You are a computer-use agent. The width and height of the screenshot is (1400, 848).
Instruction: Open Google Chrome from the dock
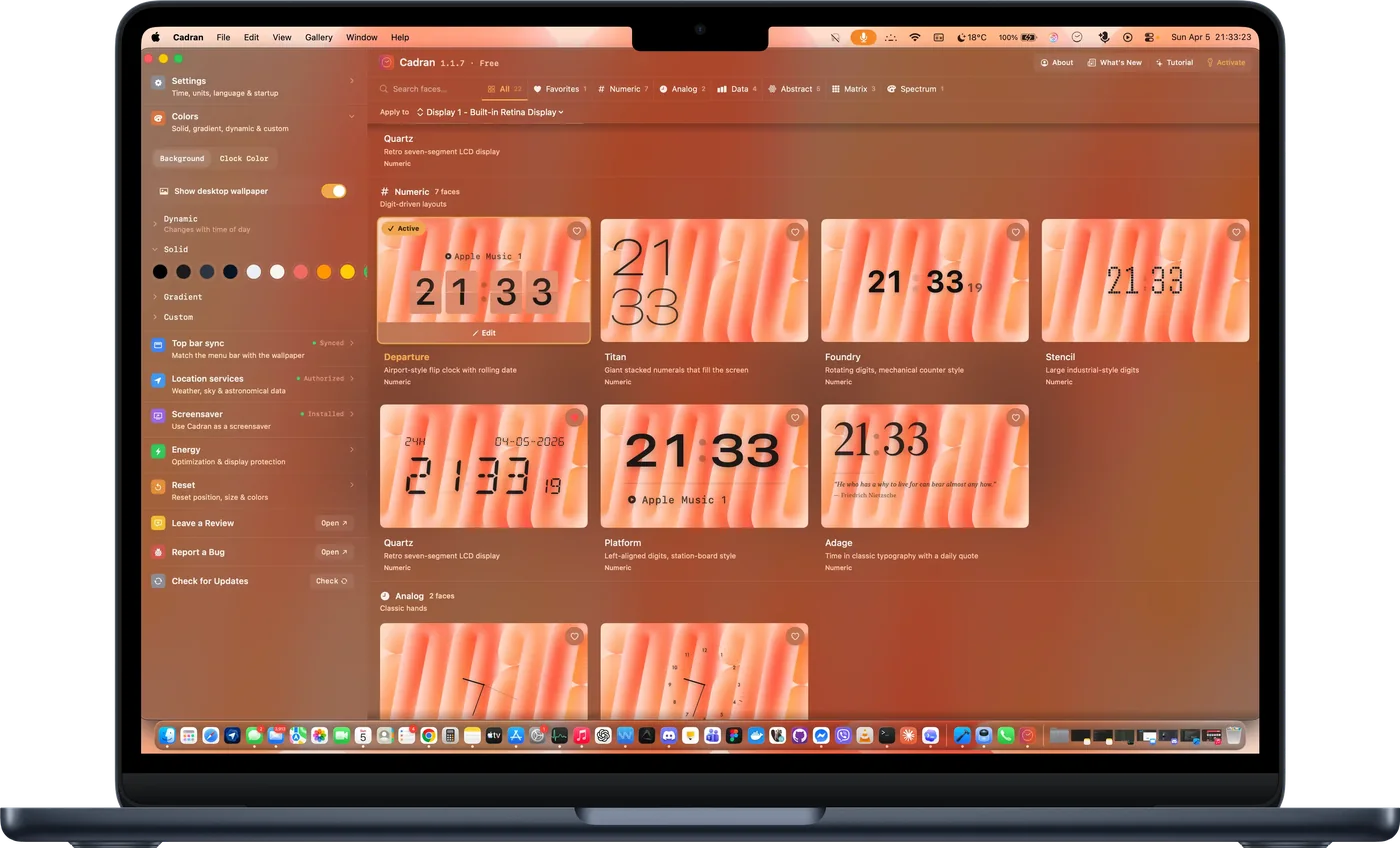point(428,735)
